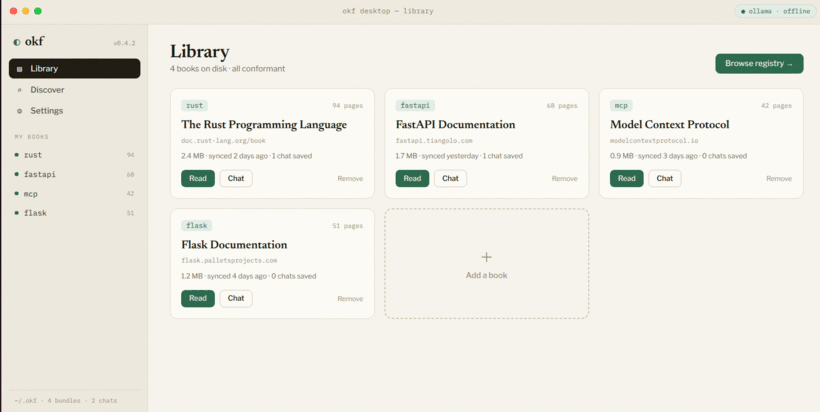
Task: Select fastapi in My Books list
Action: (74, 174)
